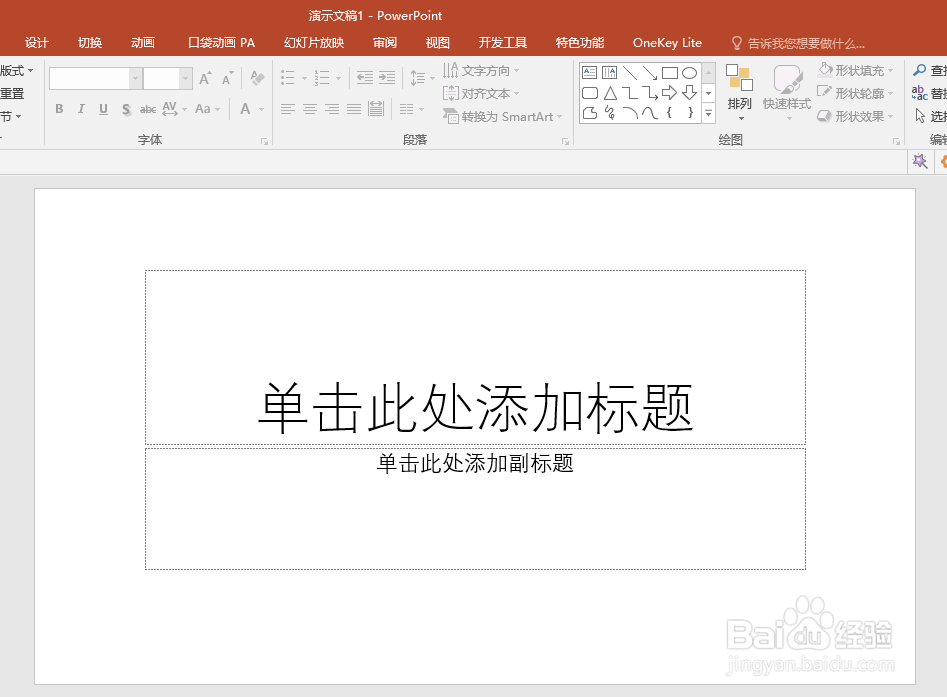Click 转换为 SmartArt button
947x697 pixels.
[502, 117]
